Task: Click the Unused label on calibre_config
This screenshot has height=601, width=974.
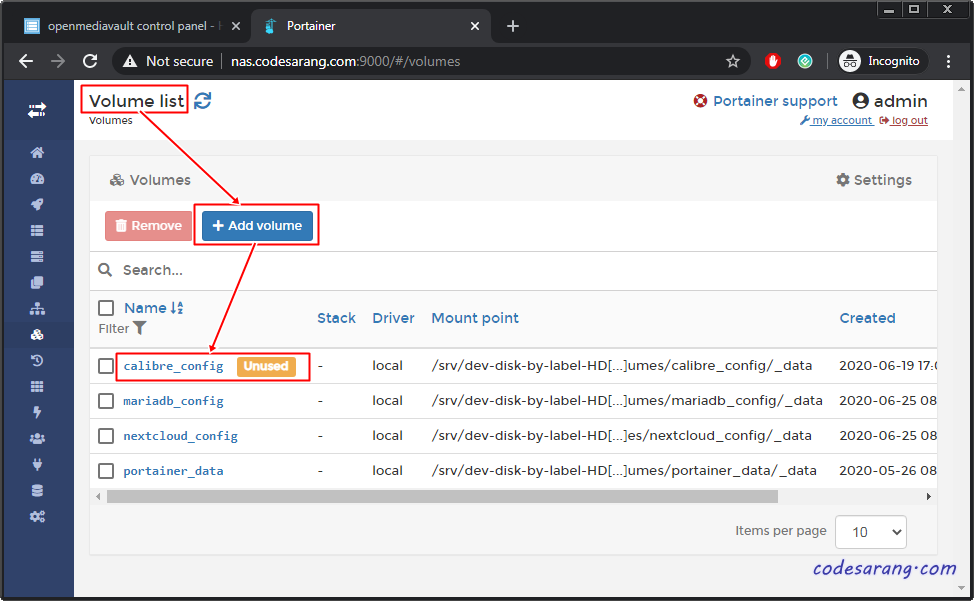Action: click(x=266, y=366)
